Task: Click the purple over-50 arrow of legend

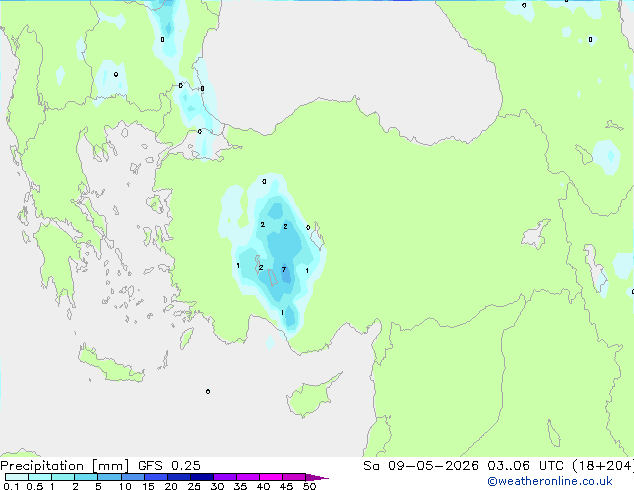Action: (x=317, y=477)
